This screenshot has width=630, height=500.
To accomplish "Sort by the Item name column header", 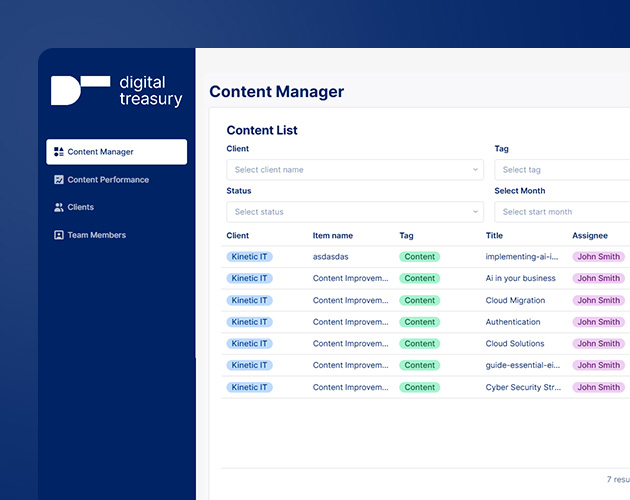I will pyautogui.click(x=333, y=236).
